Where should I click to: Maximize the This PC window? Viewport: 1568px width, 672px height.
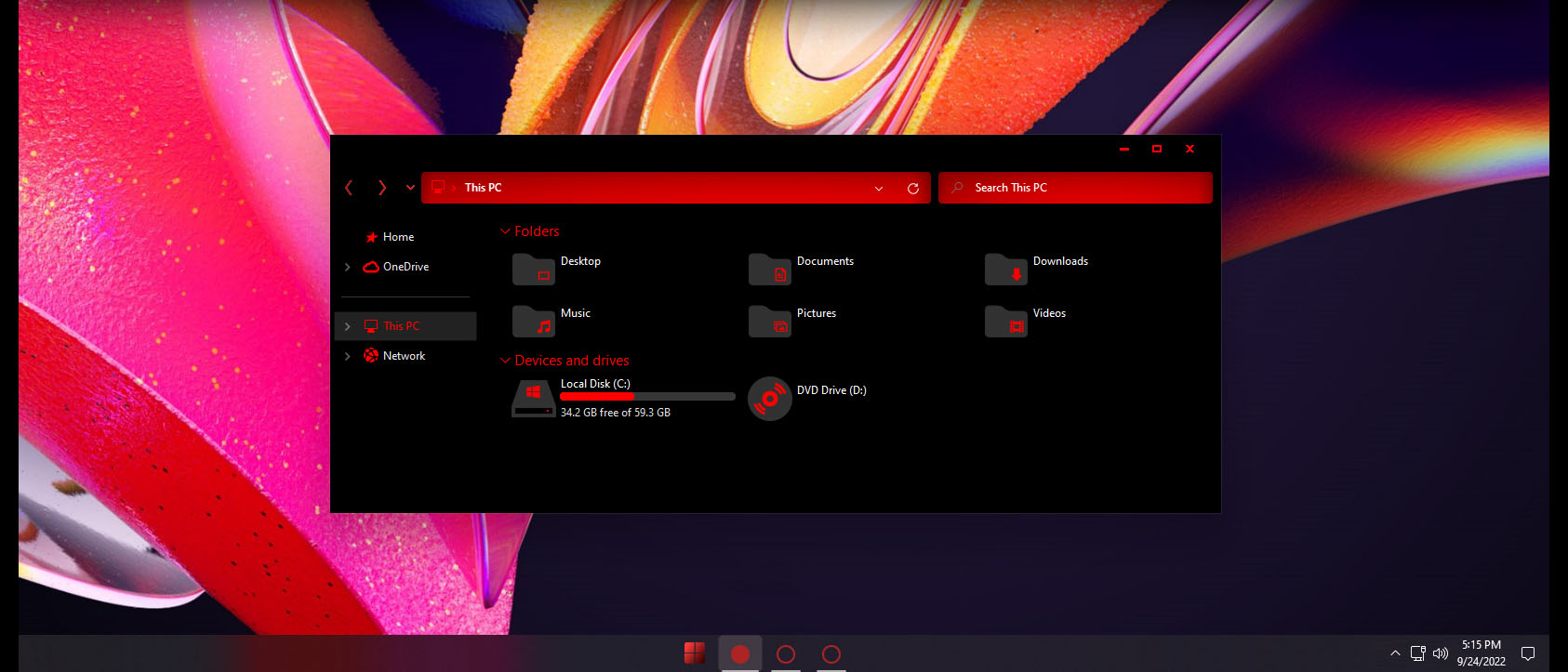tap(1157, 149)
